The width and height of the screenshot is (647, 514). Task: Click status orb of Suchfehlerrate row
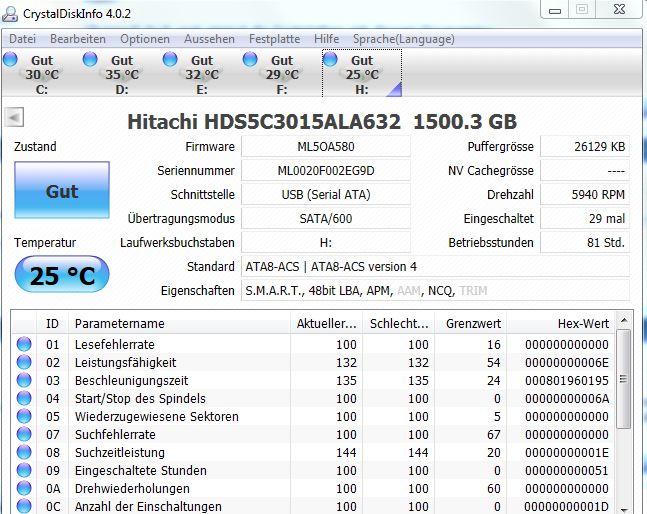(x=24, y=434)
